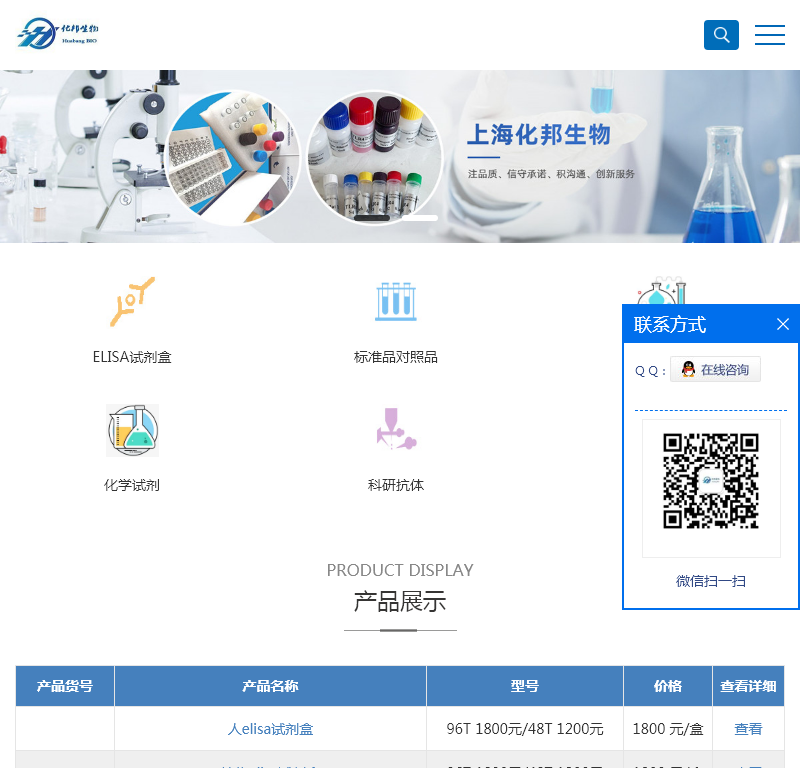The width and height of the screenshot is (800, 768).
Task: Click the 产品展示 section heading
Action: click(400, 602)
